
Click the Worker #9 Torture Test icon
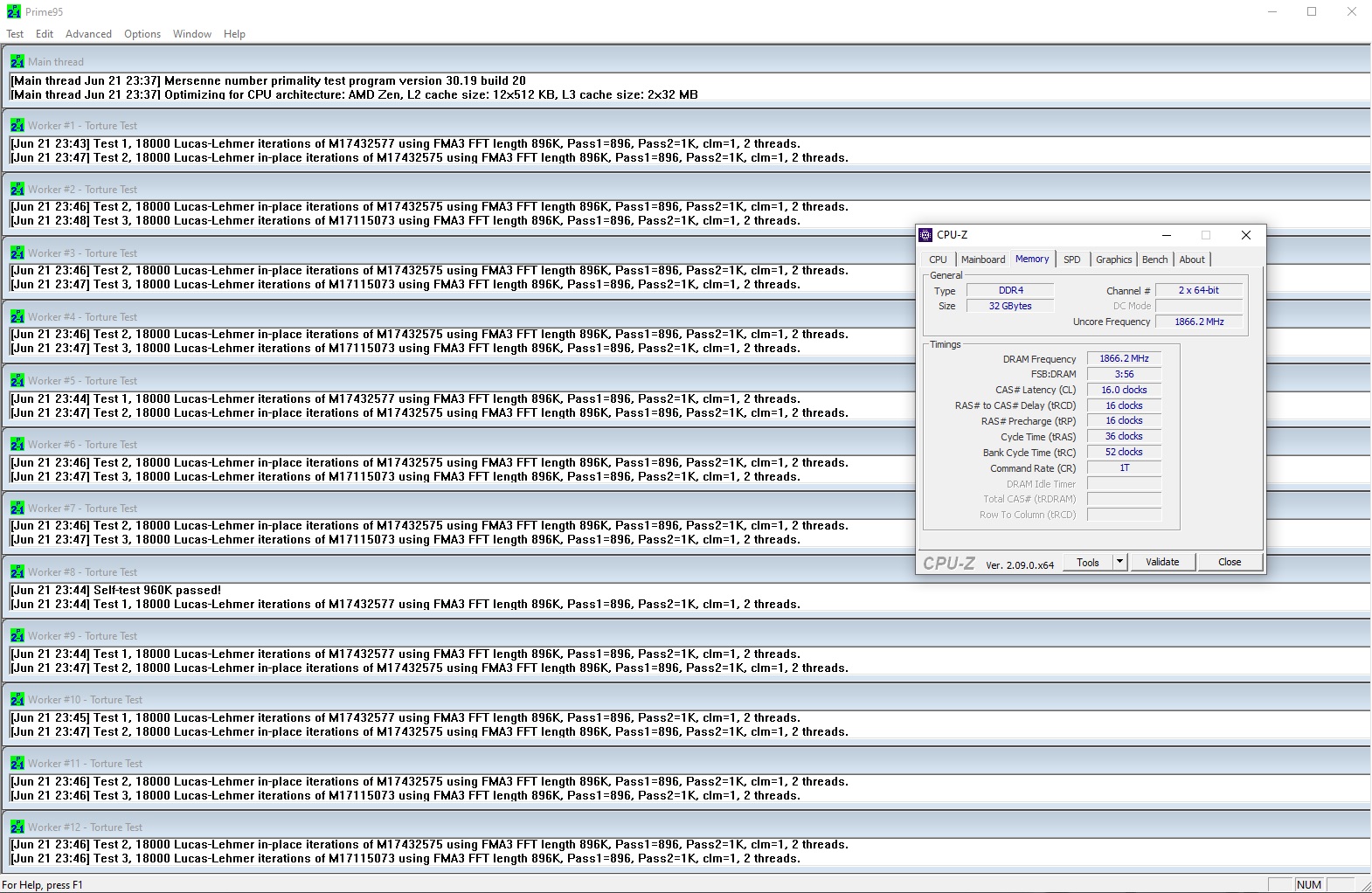pyautogui.click(x=17, y=635)
